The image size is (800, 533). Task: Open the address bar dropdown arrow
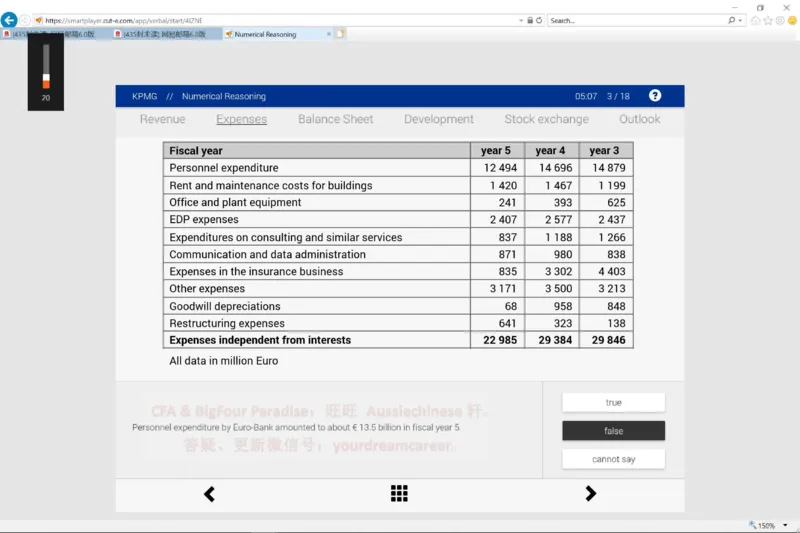coord(521,20)
